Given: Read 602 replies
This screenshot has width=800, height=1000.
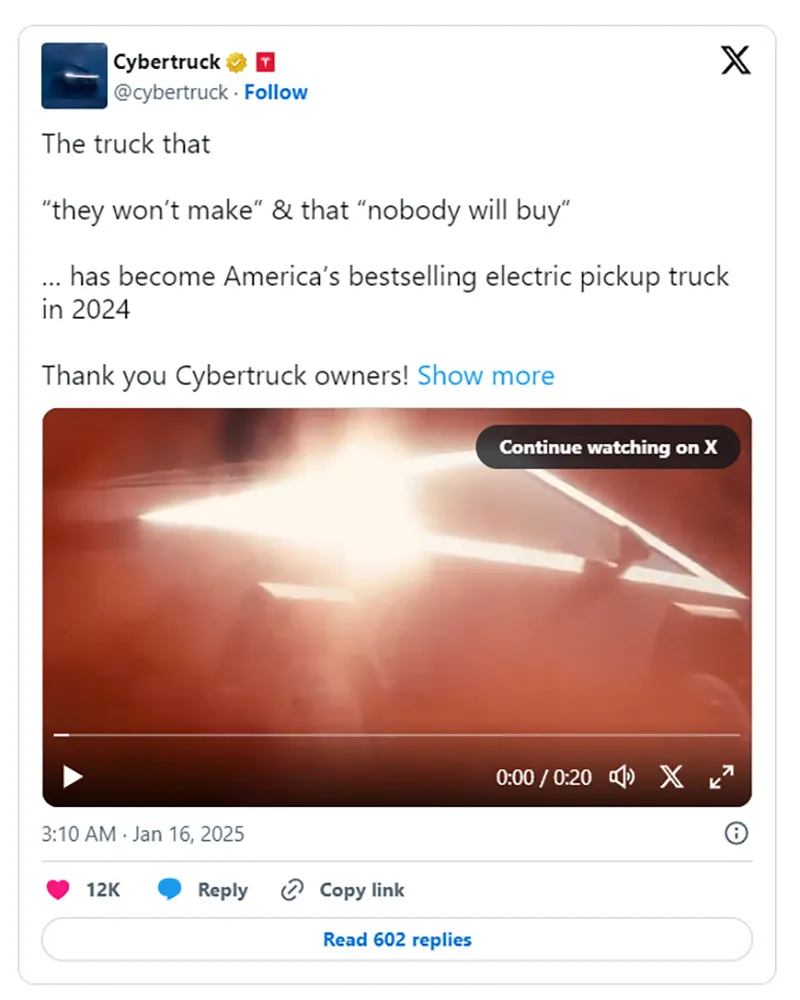Looking at the screenshot, I should click(397, 940).
